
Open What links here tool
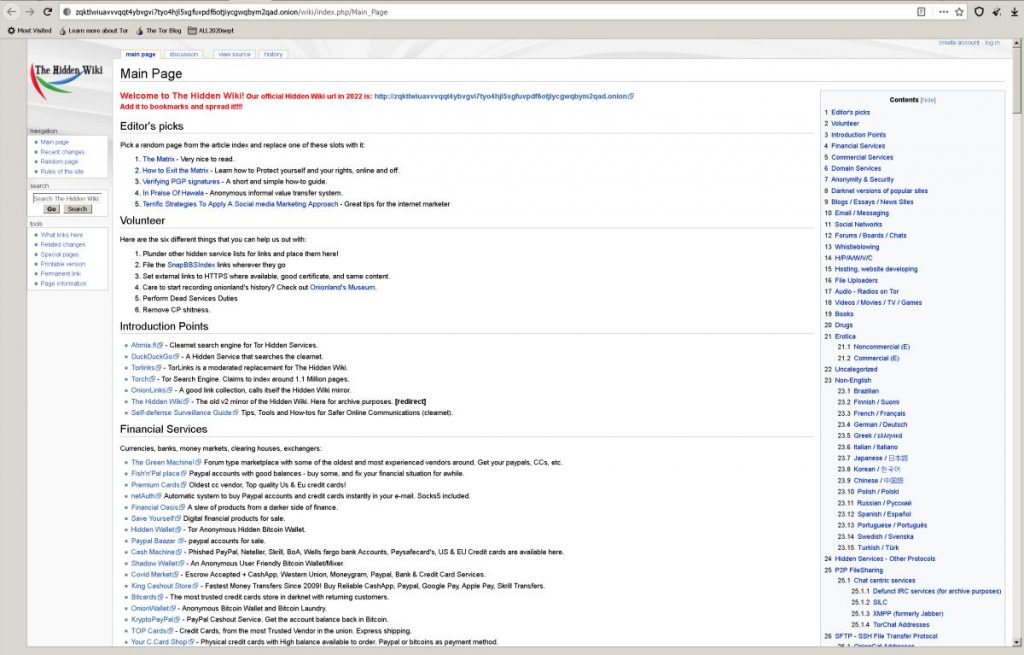pyautogui.click(x=61, y=234)
